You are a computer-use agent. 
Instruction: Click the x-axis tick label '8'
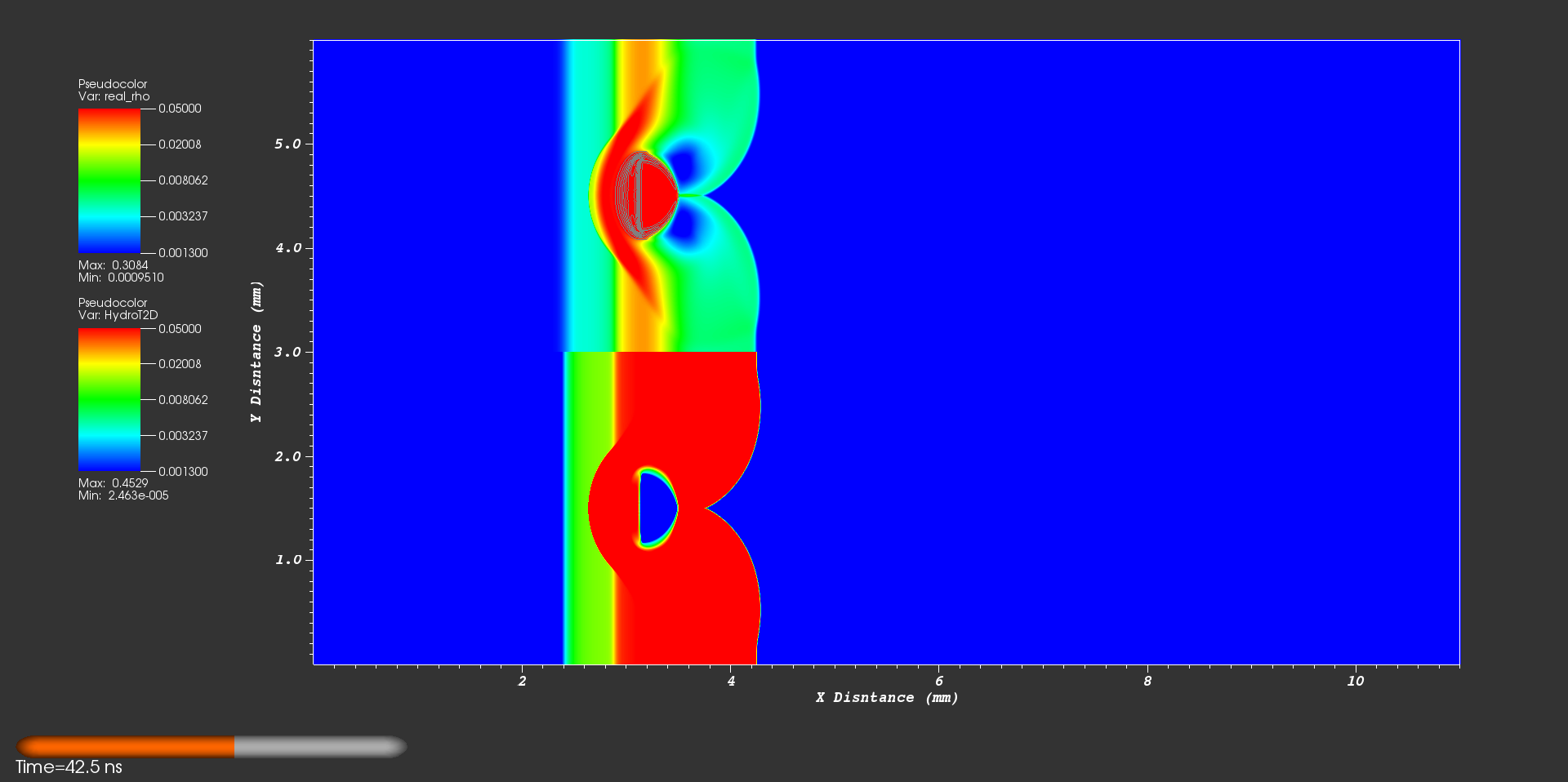pyautogui.click(x=1147, y=681)
